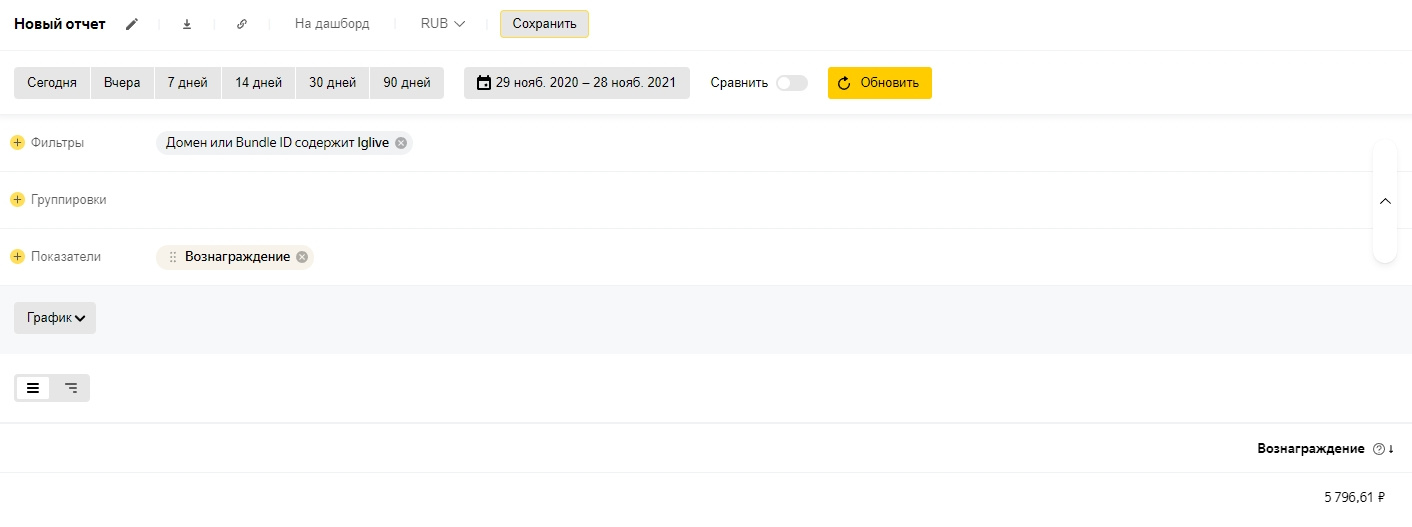Viewport: 1412px width, 527px height.
Task: Download the report via download icon
Action: (x=187, y=24)
